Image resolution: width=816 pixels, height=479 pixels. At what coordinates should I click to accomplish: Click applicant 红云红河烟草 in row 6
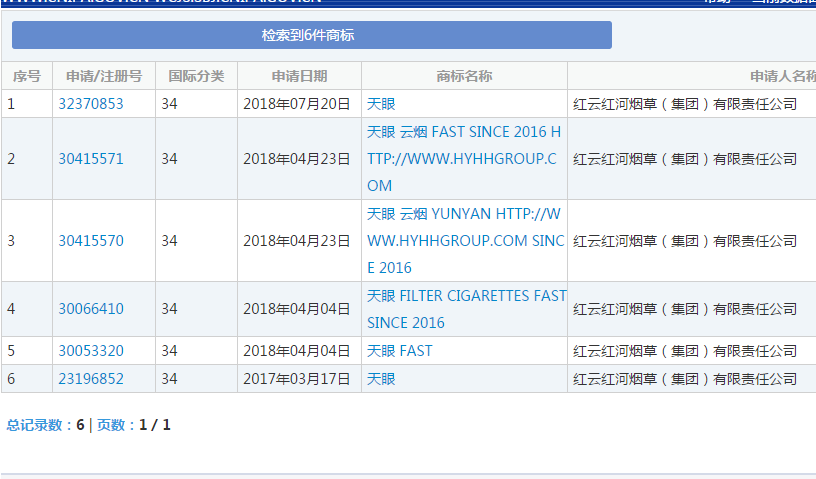(685, 379)
